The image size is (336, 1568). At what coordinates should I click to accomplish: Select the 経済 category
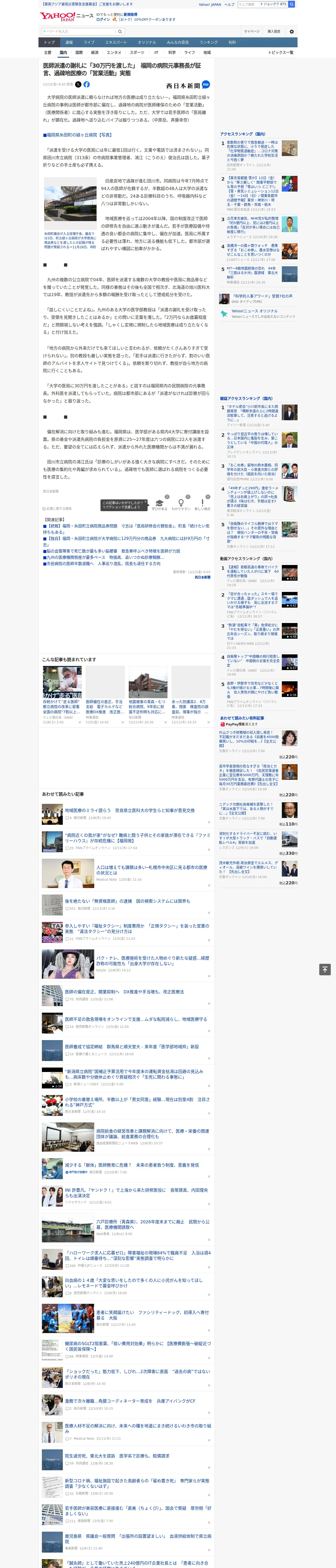[94, 52]
